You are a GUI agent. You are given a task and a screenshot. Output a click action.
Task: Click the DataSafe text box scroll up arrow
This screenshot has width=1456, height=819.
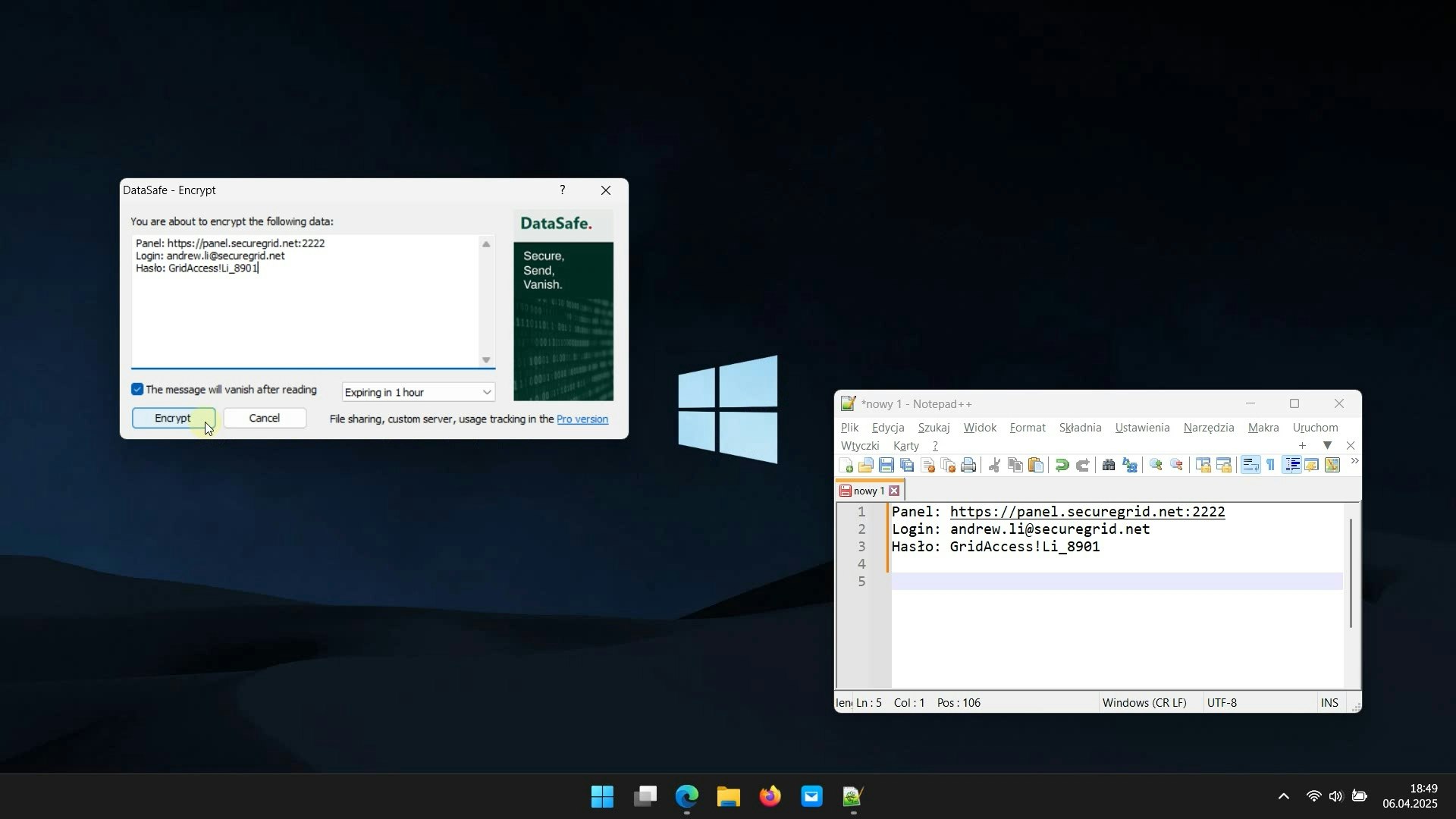click(487, 244)
